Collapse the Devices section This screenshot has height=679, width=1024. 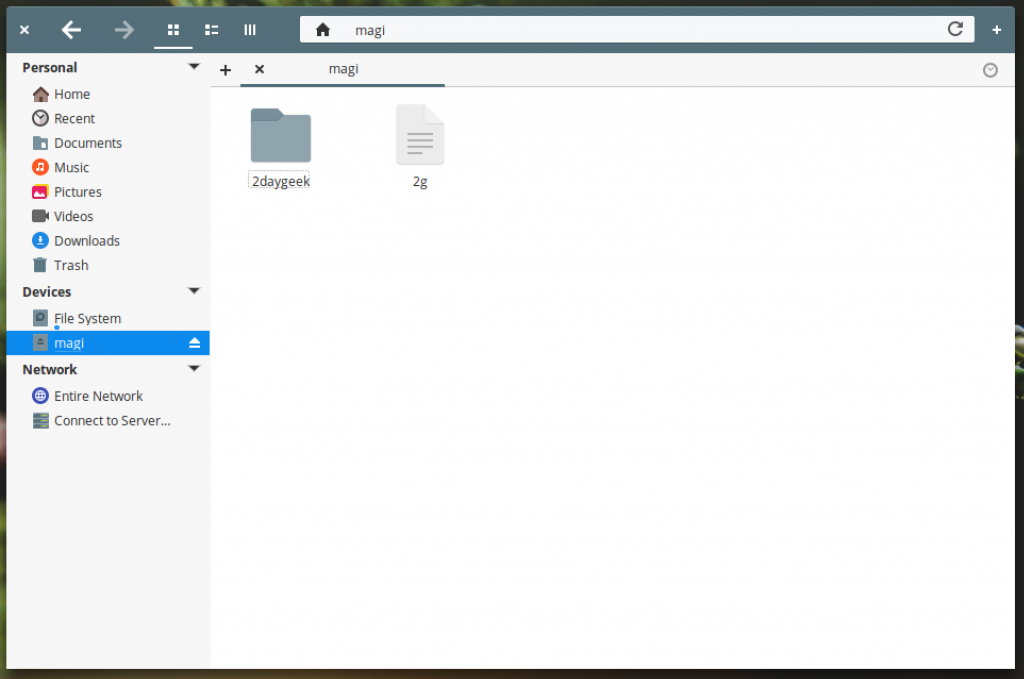click(193, 291)
